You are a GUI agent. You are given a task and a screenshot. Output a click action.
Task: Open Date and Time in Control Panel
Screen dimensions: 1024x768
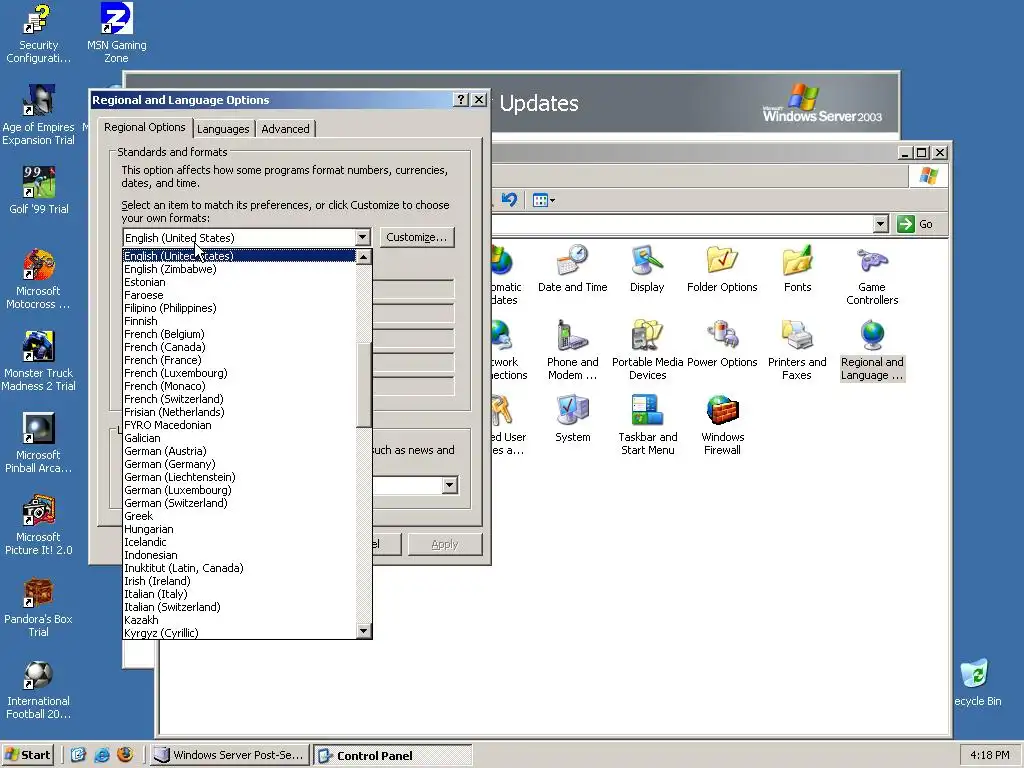click(x=572, y=268)
